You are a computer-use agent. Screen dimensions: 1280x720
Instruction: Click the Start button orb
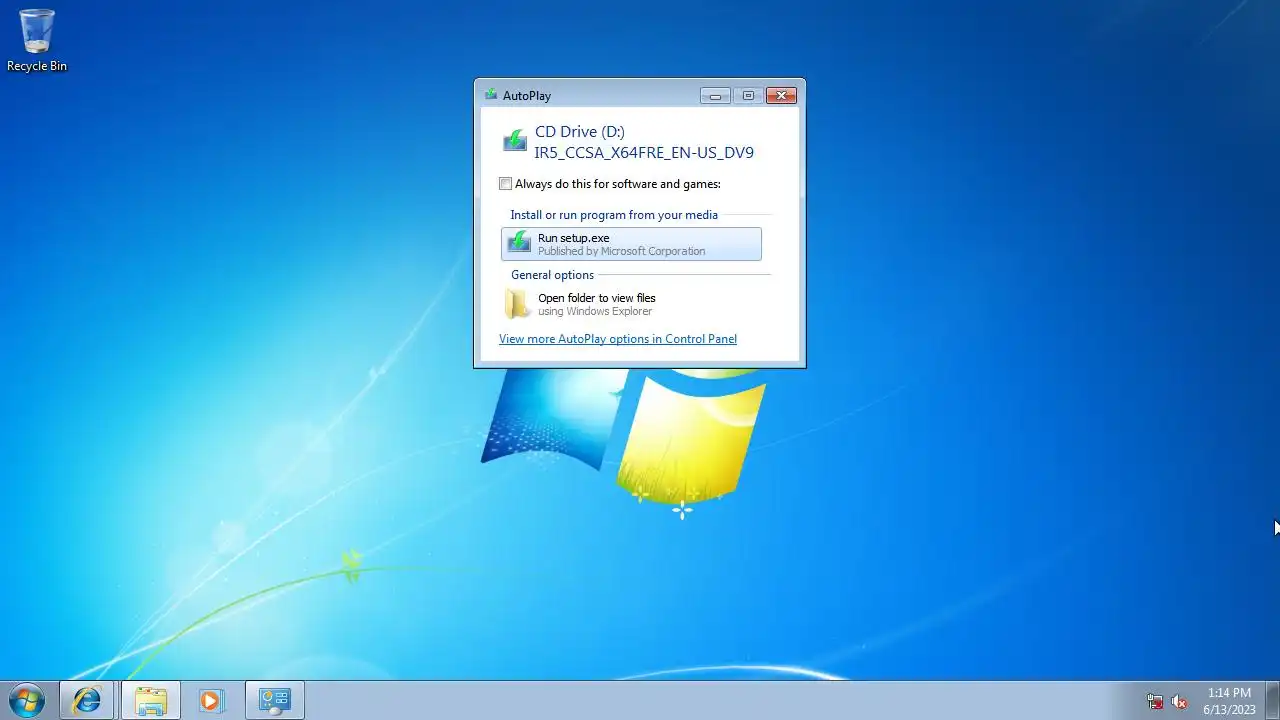[x=26, y=700]
